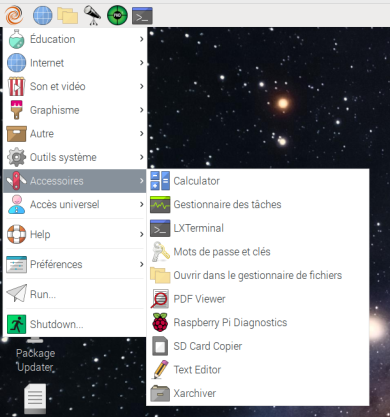Click the Accès universel person icon
The image size is (390, 417).
pyautogui.click(x=16, y=204)
